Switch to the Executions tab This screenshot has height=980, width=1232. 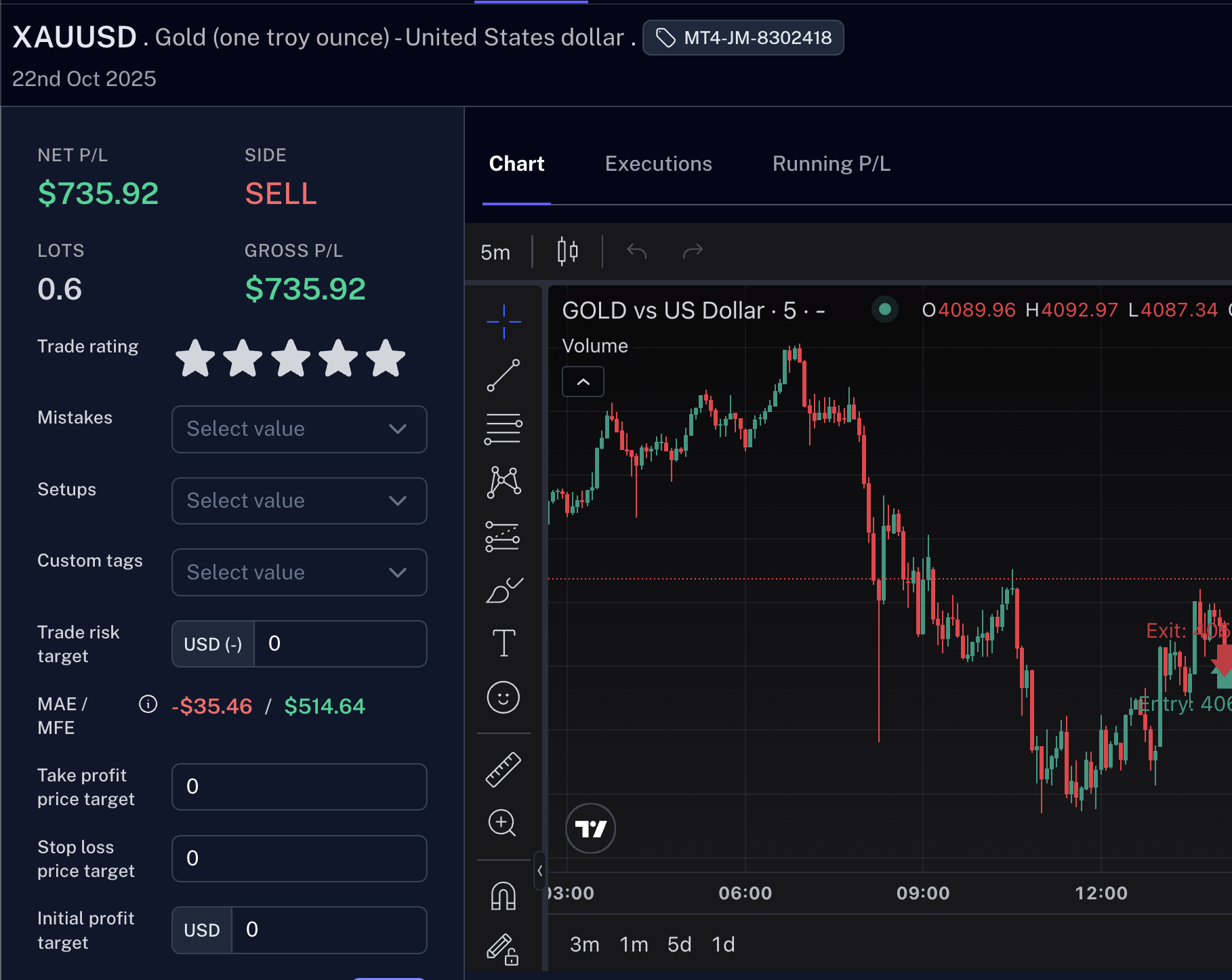(x=658, y=163)
